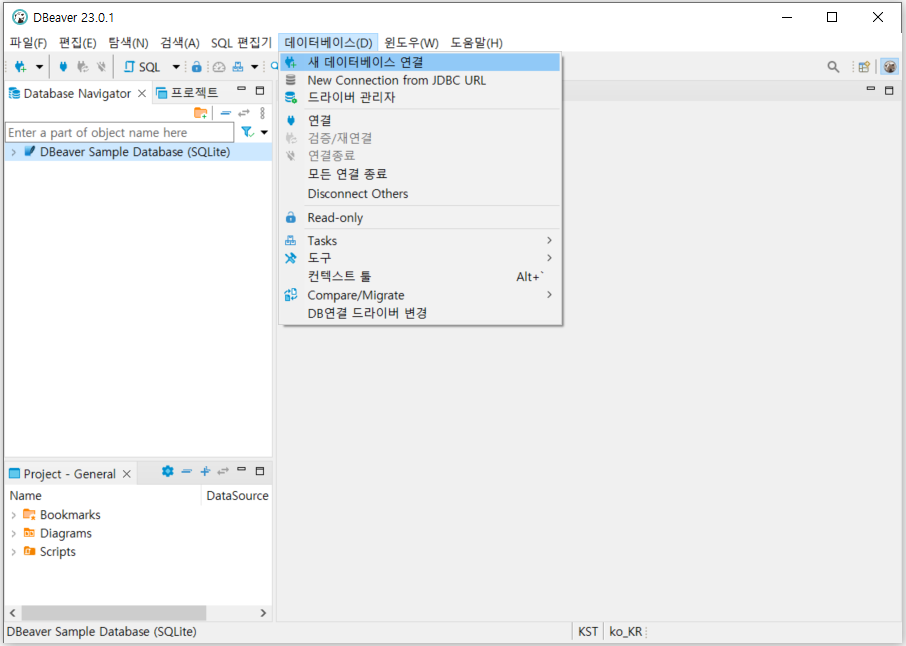
Task: Click the new connection plug icon in toolbar
Action: (x=20, y=67)
